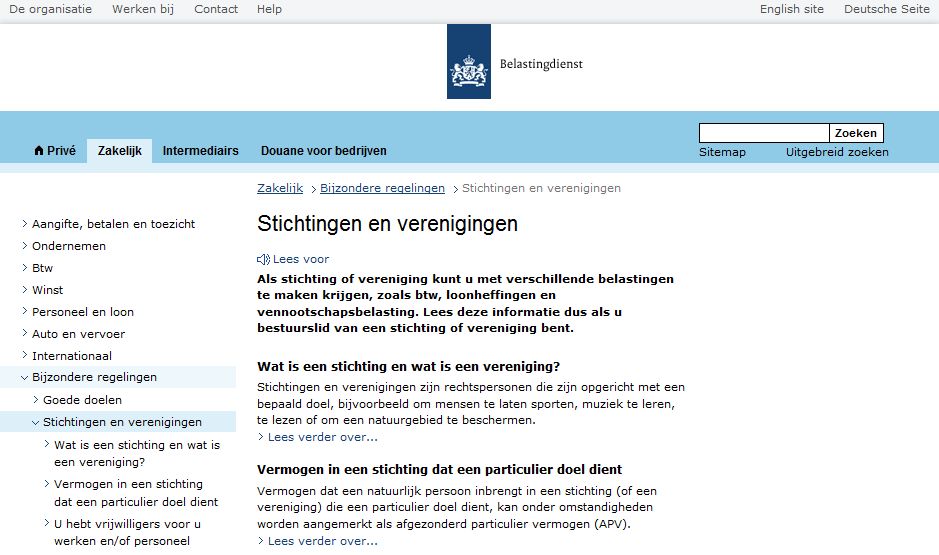Click the speaker icon next to Lees voor
The width and height of the screenshot is (939, 555).
click(263, 259)
